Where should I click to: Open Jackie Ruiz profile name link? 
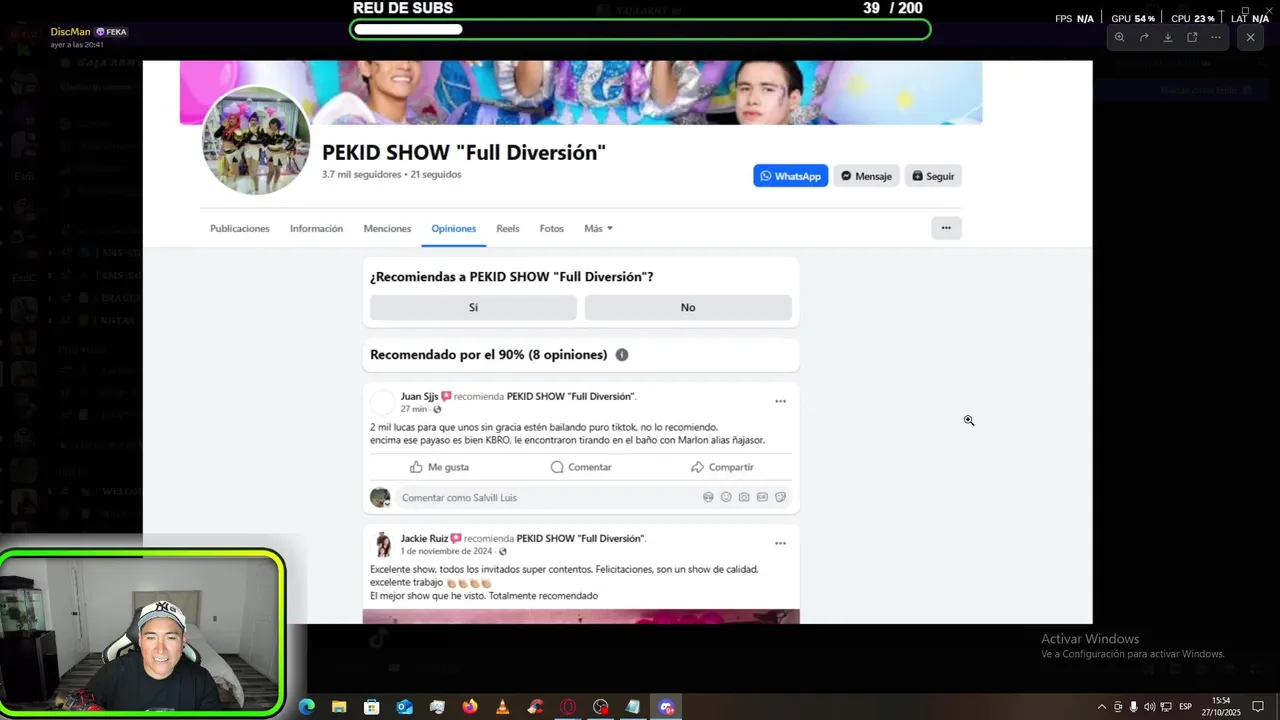point(424,538)
